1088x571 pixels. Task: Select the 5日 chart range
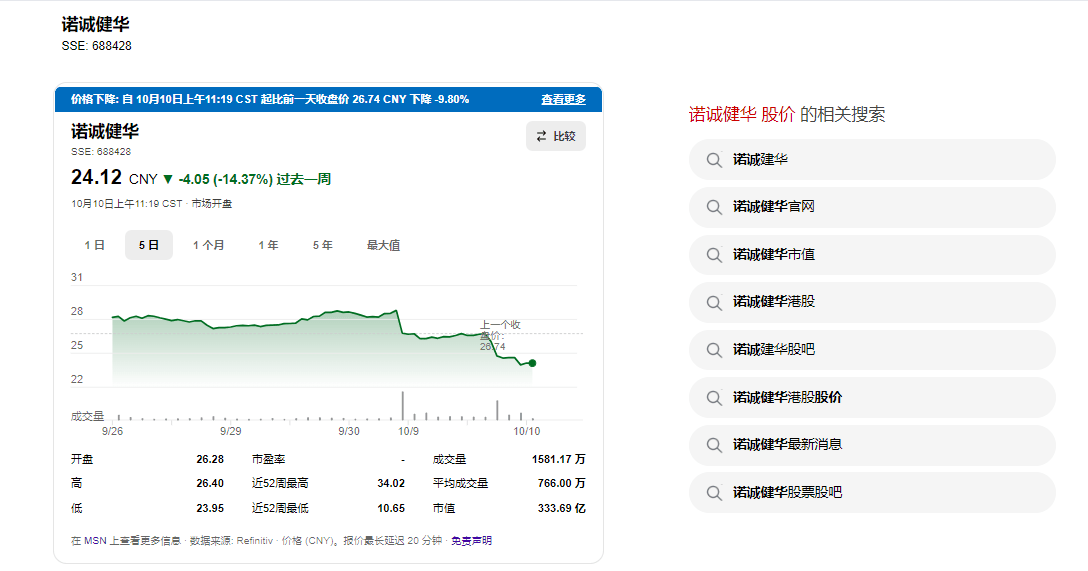tap(148, 245)
